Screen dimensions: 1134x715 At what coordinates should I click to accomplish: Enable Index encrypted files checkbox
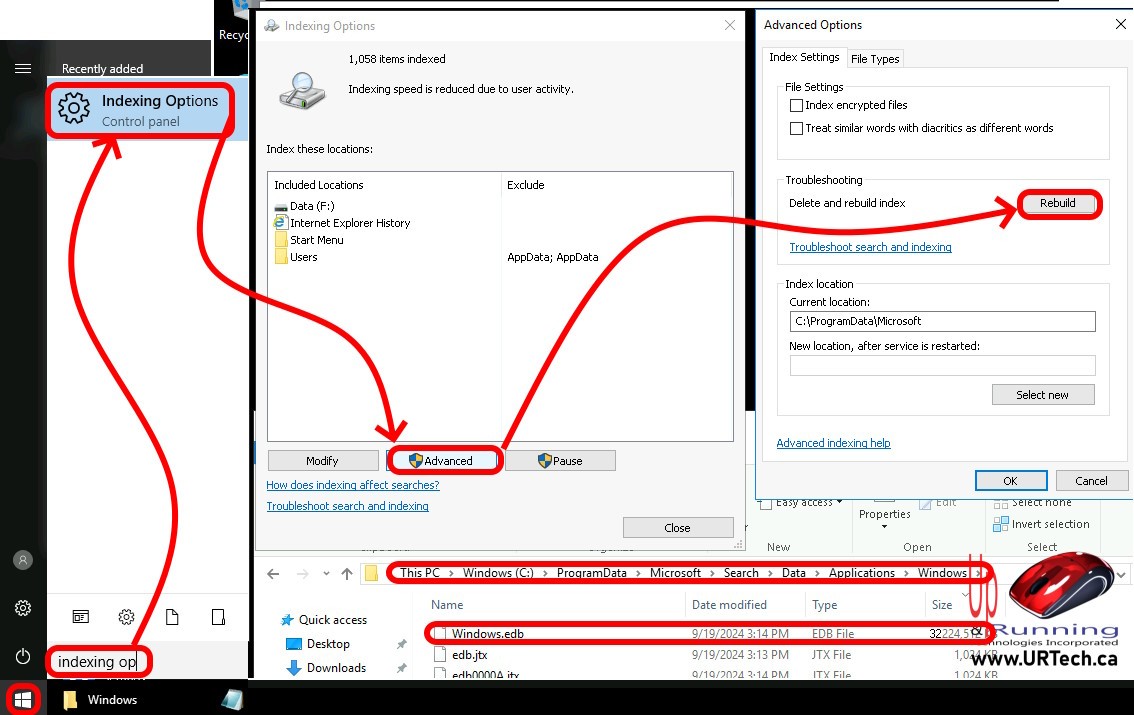(x=797, y=105)
